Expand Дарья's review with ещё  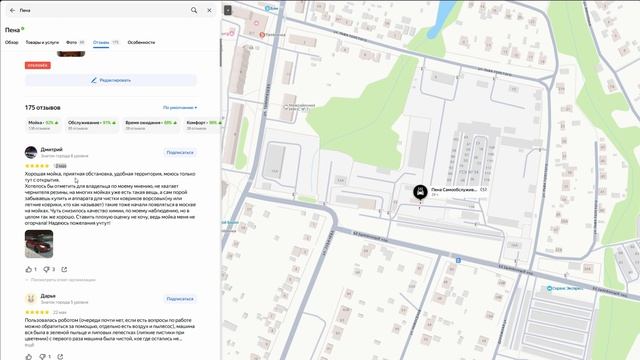click(29, 345)
